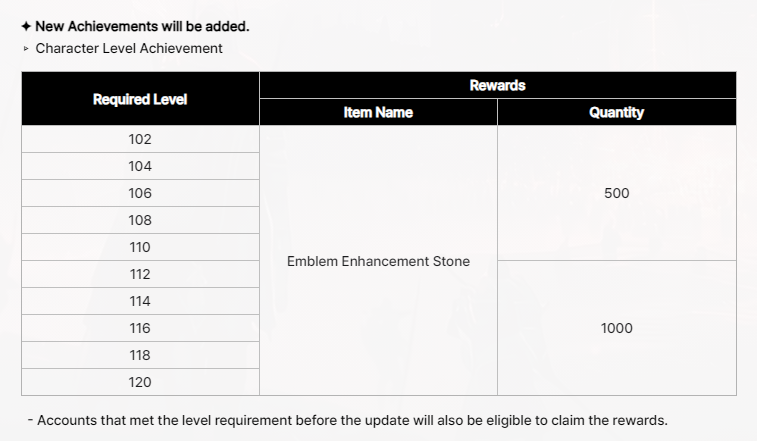Click the star bullet icon before New Achievements

point(26,27)
